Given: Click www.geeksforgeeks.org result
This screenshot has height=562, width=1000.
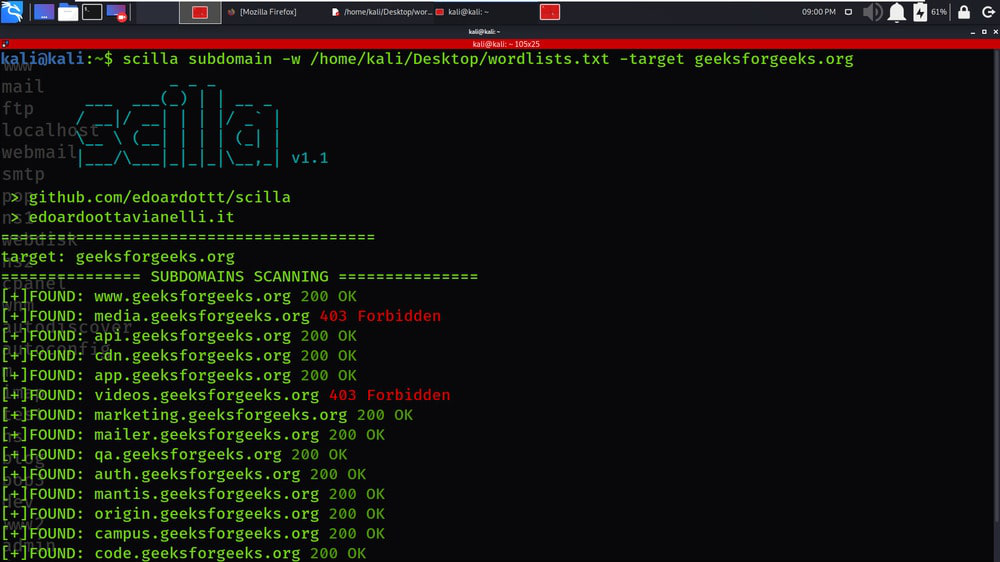Looking at the screenshot, I should [x=192, y=296].
